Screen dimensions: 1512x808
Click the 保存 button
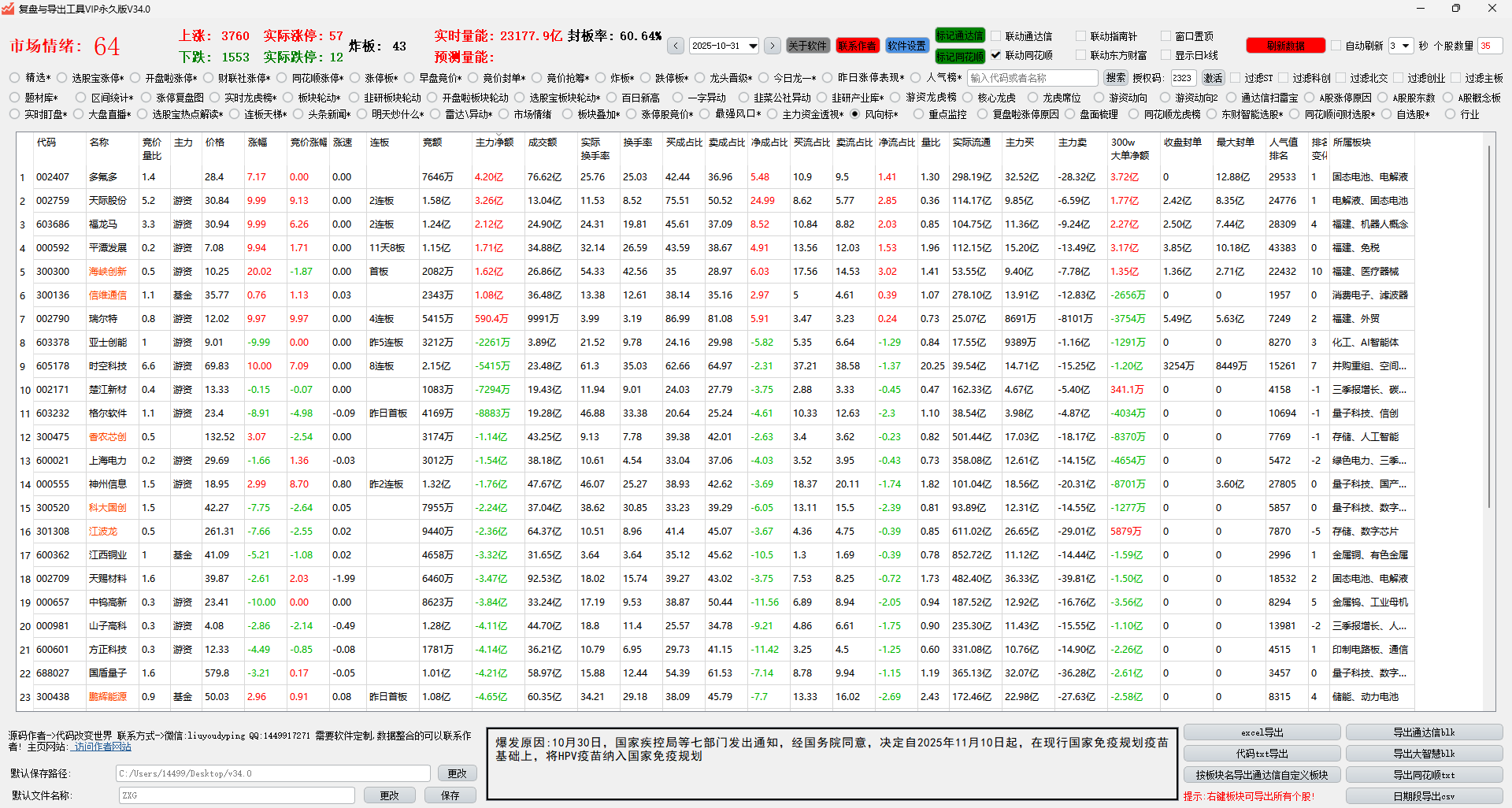point(450,795)
